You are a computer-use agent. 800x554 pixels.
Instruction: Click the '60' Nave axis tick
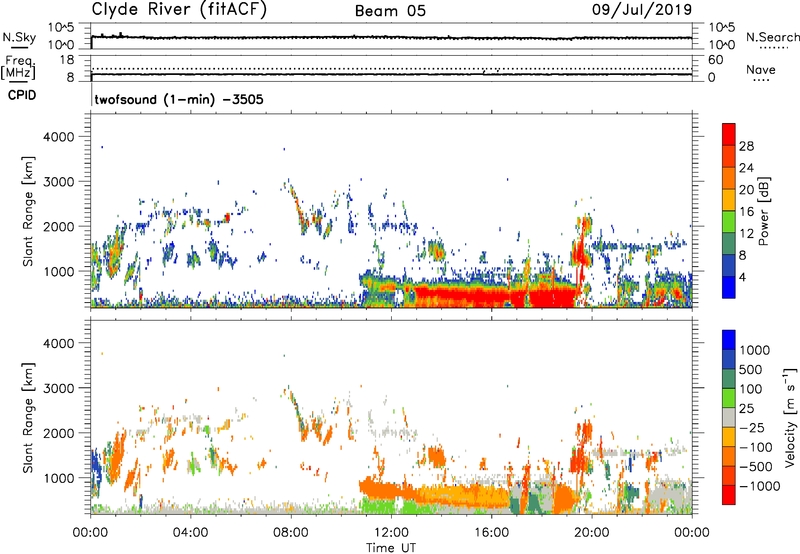(x=715, y=60)
